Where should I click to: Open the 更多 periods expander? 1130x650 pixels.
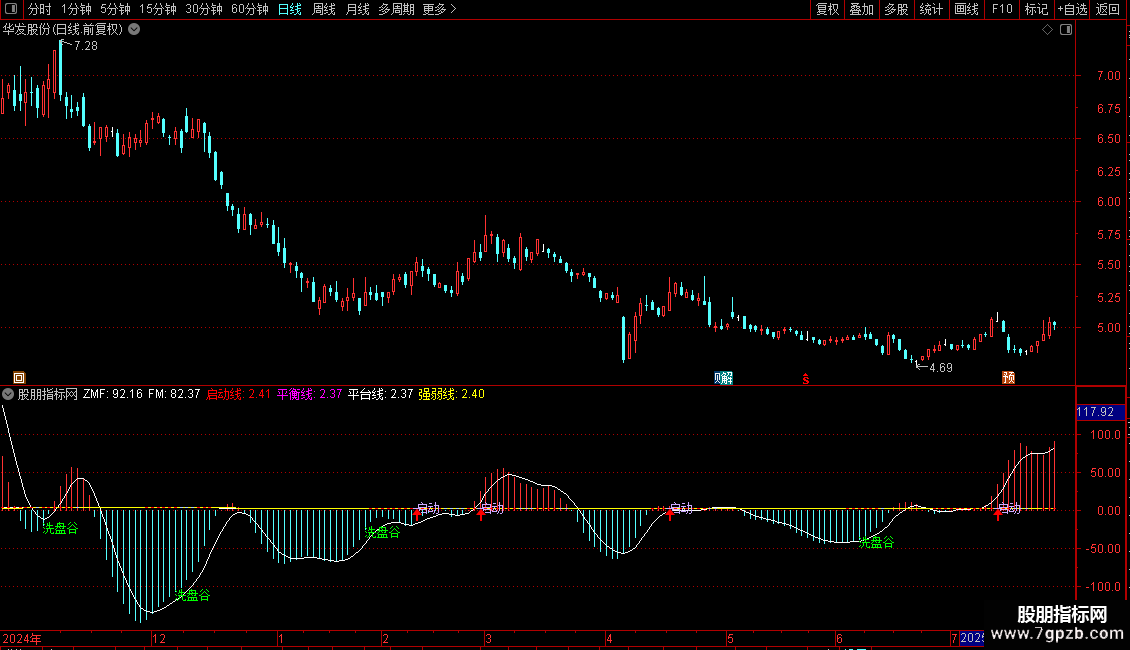tap(439, 9)
